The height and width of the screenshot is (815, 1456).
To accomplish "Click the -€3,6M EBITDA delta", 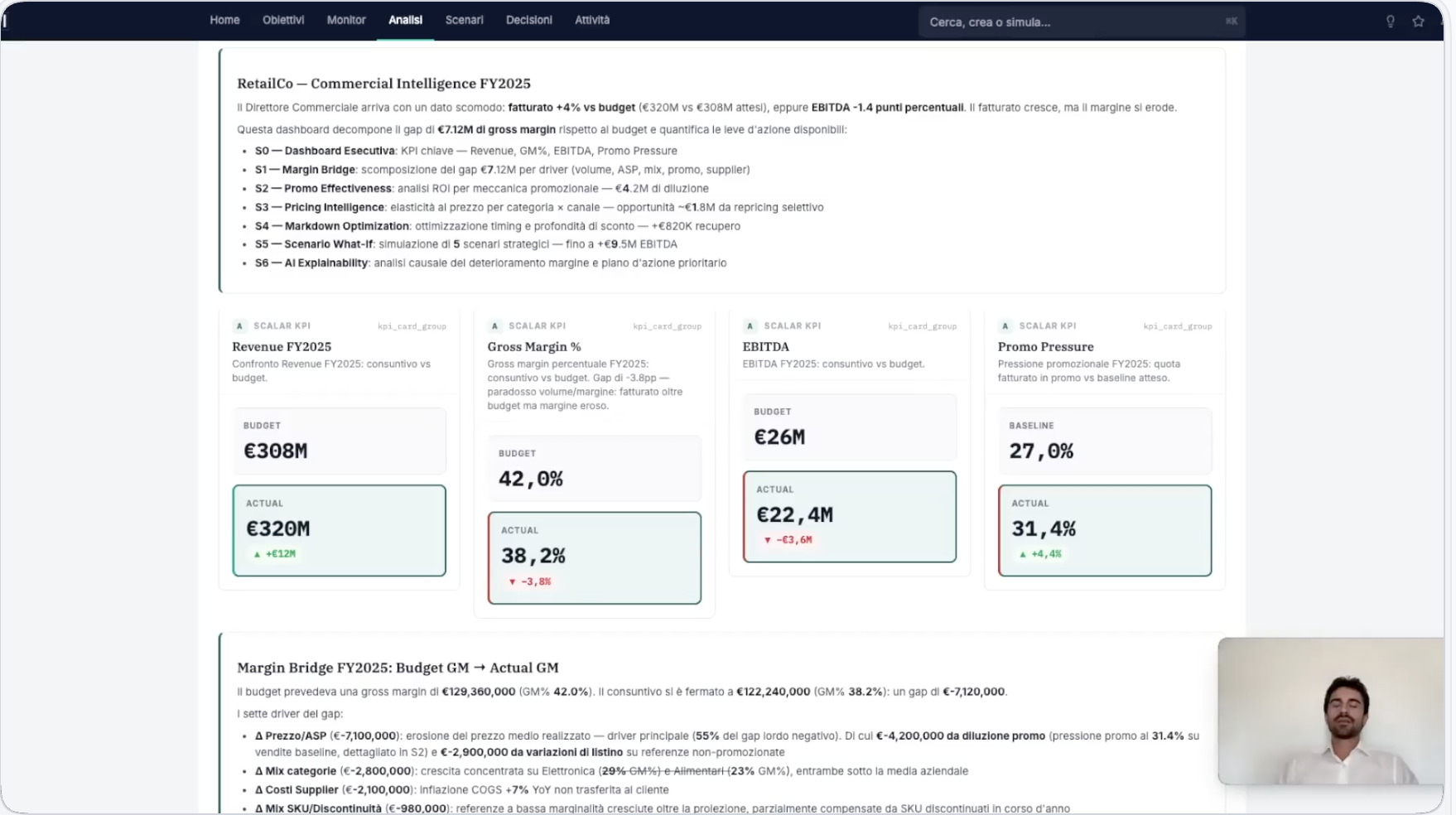I will click(x=788, y=540).
